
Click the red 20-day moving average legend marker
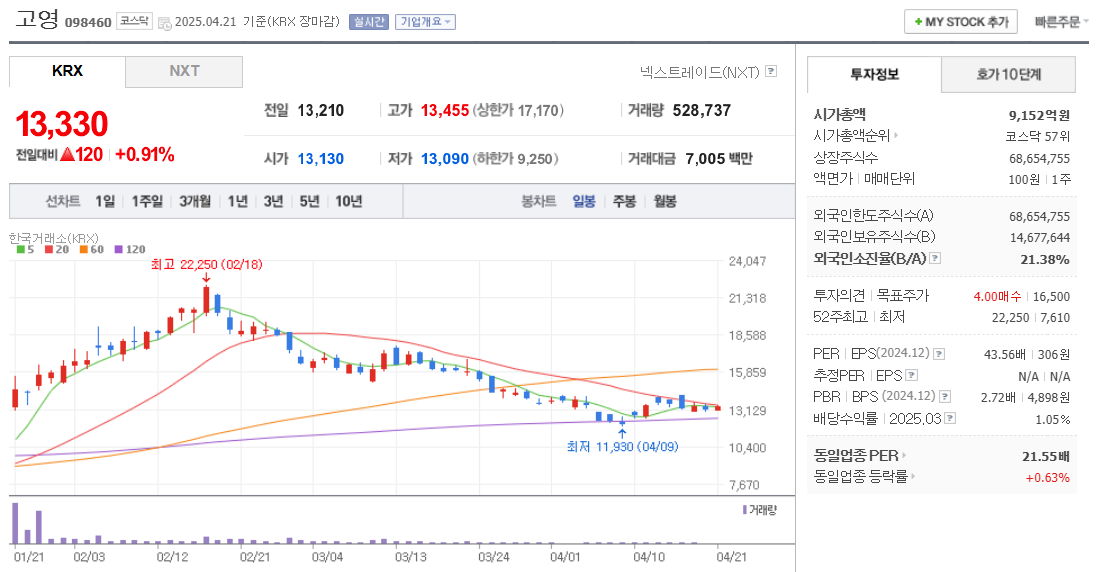pyautogui.click(x=49, y=249)
